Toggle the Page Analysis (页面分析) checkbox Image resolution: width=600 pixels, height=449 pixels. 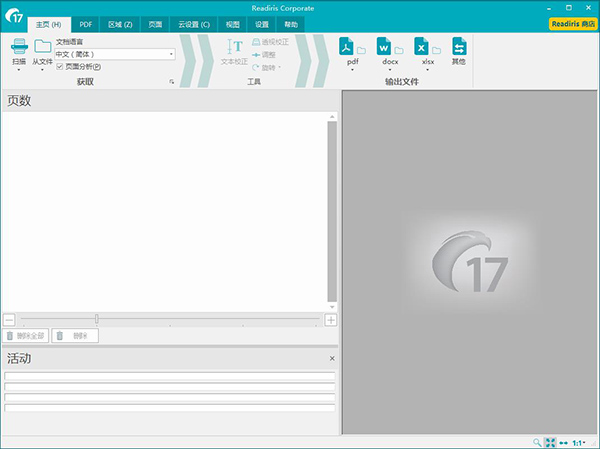tap(60, 67)
